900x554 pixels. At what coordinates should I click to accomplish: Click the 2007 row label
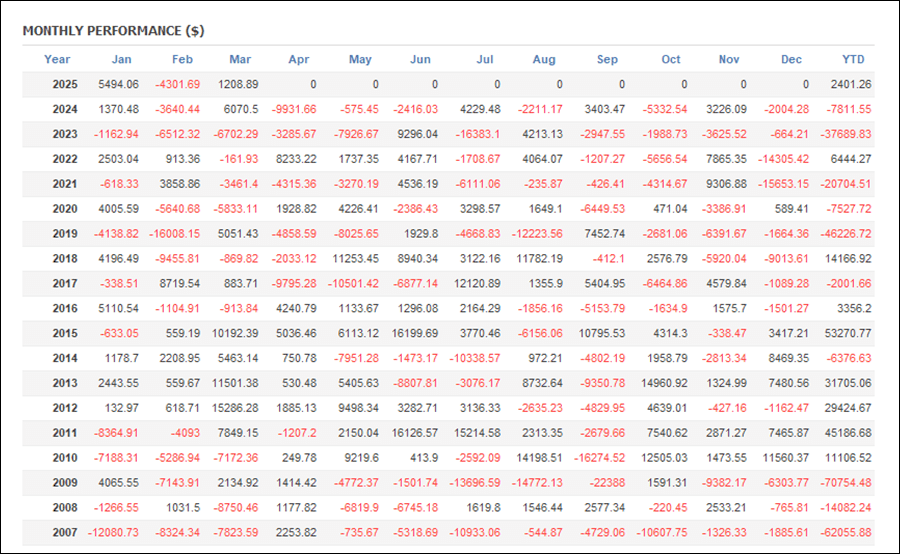click(65, 532)
